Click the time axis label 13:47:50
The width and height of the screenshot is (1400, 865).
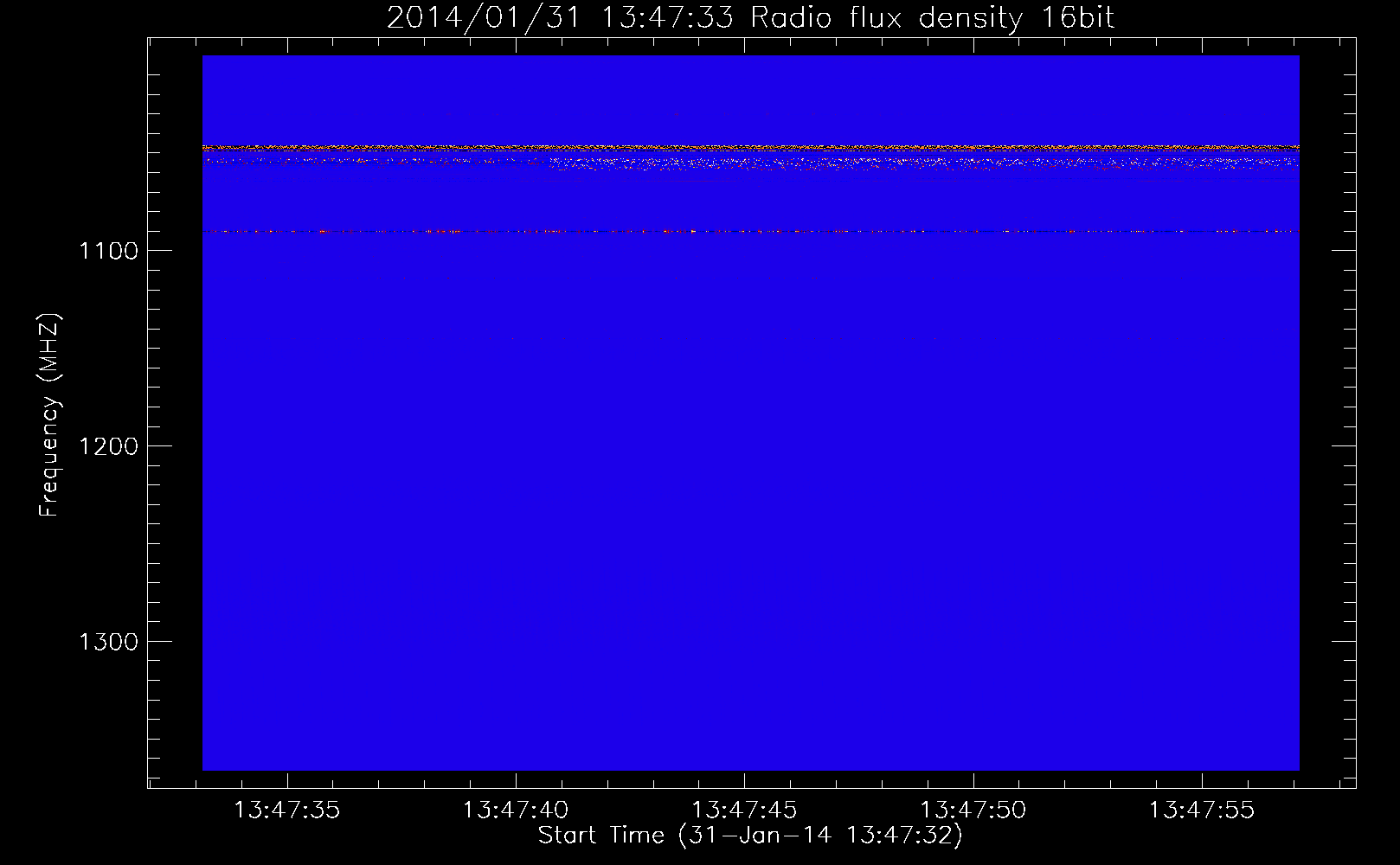973,811
